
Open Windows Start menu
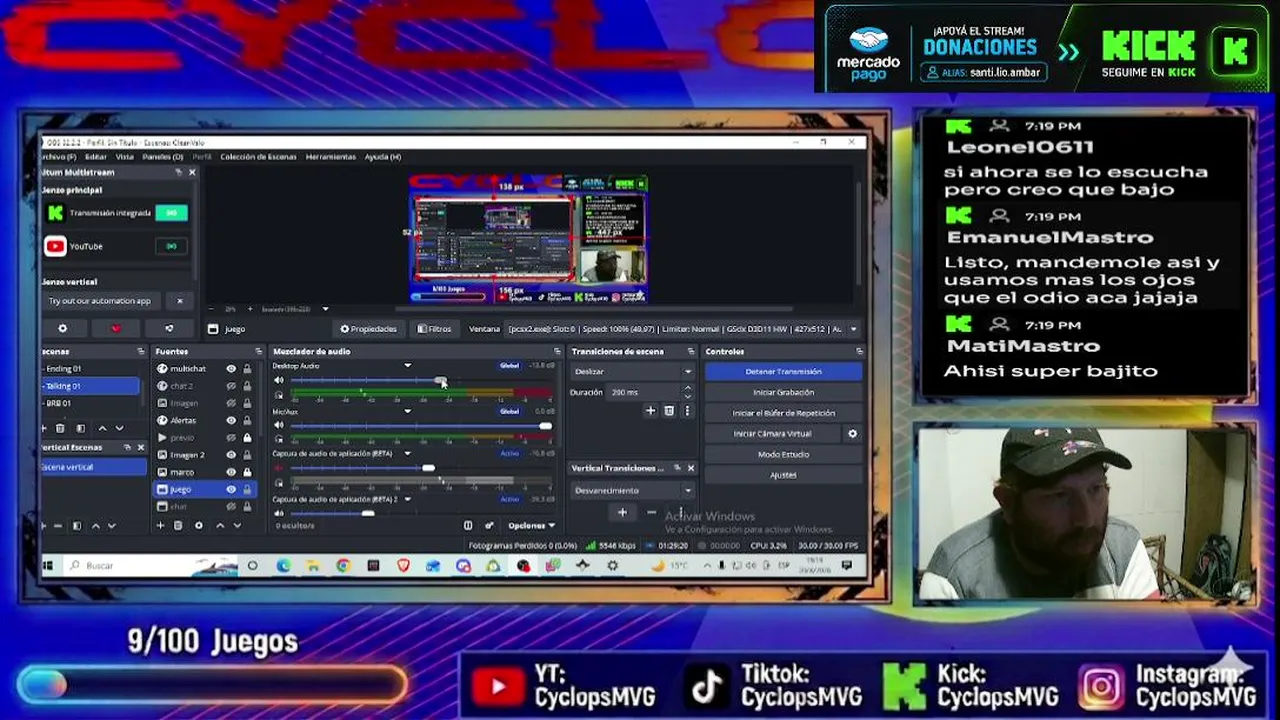click(48, 566)
